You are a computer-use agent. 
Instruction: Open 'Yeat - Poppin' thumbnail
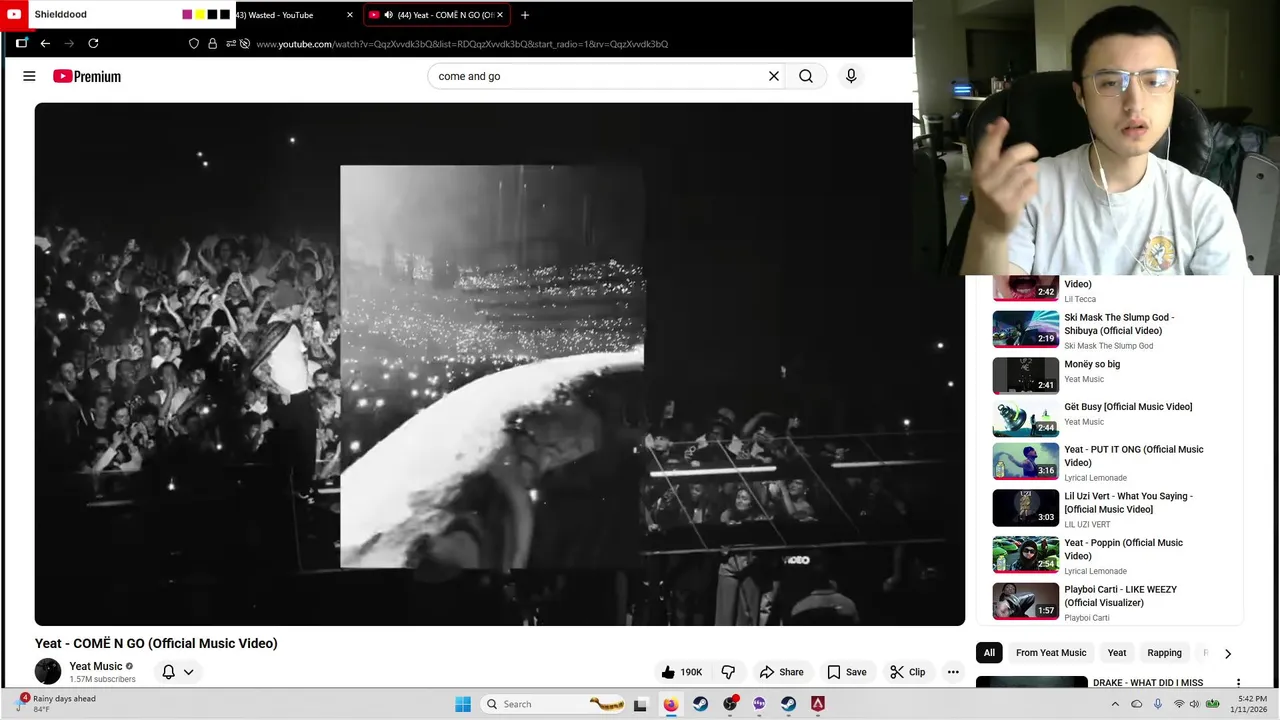pyautogui.click(x=1025, y=554)
